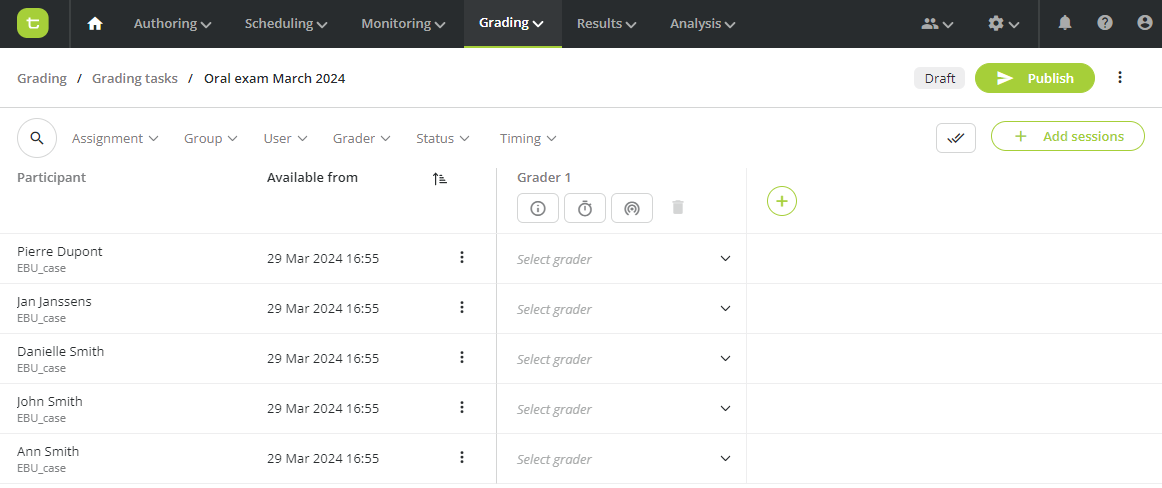Toggle sort order on Available from
Viewport: 1162px width, 488px height.
(439, 178)
